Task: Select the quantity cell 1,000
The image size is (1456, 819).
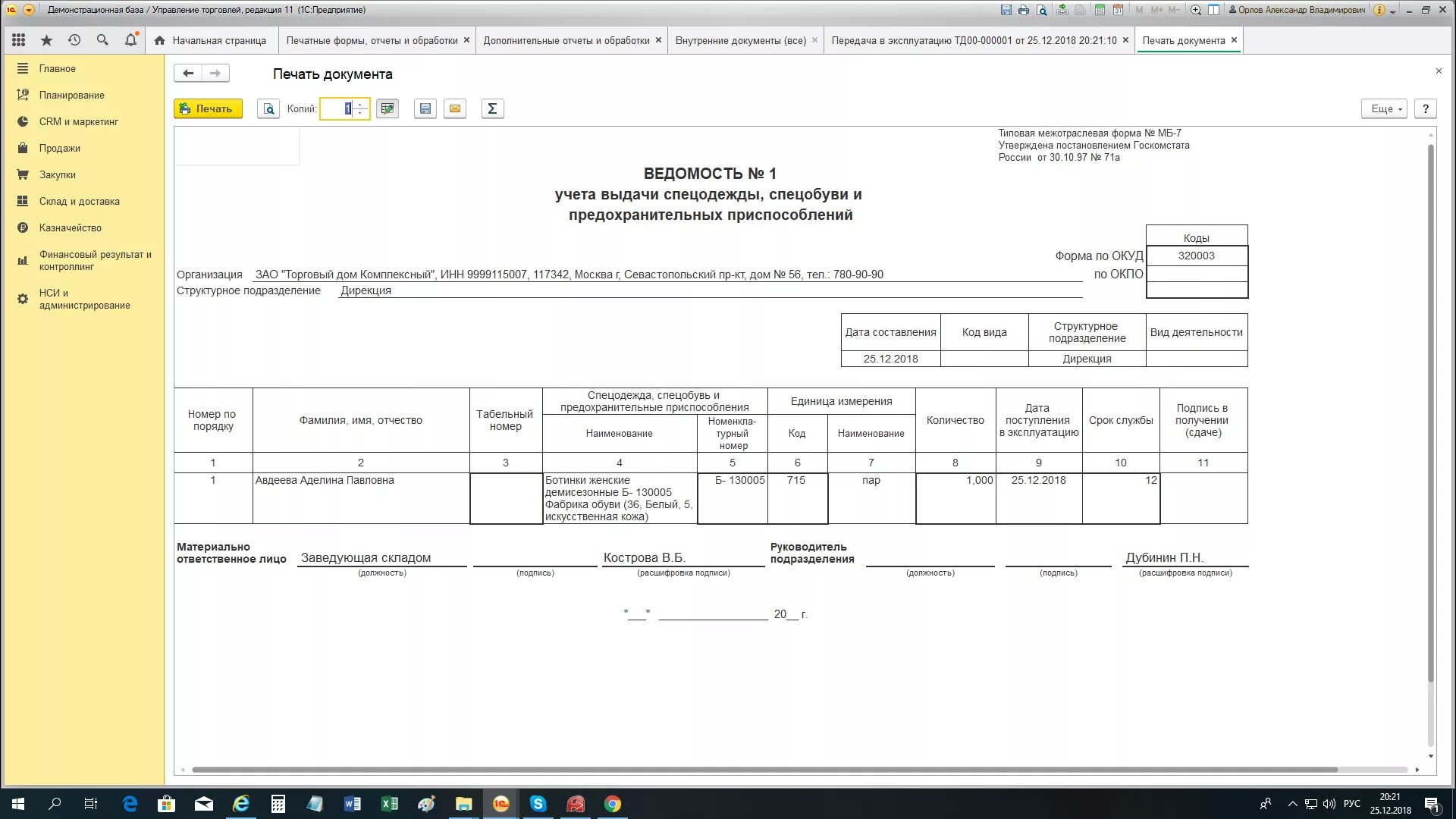Action: [x=955, y=498]
